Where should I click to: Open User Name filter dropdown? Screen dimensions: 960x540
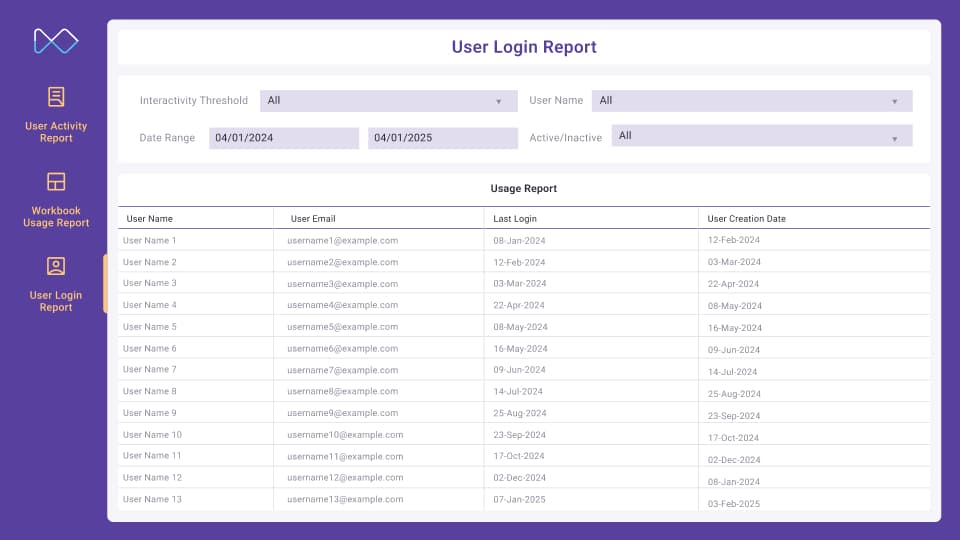(752, 101)
